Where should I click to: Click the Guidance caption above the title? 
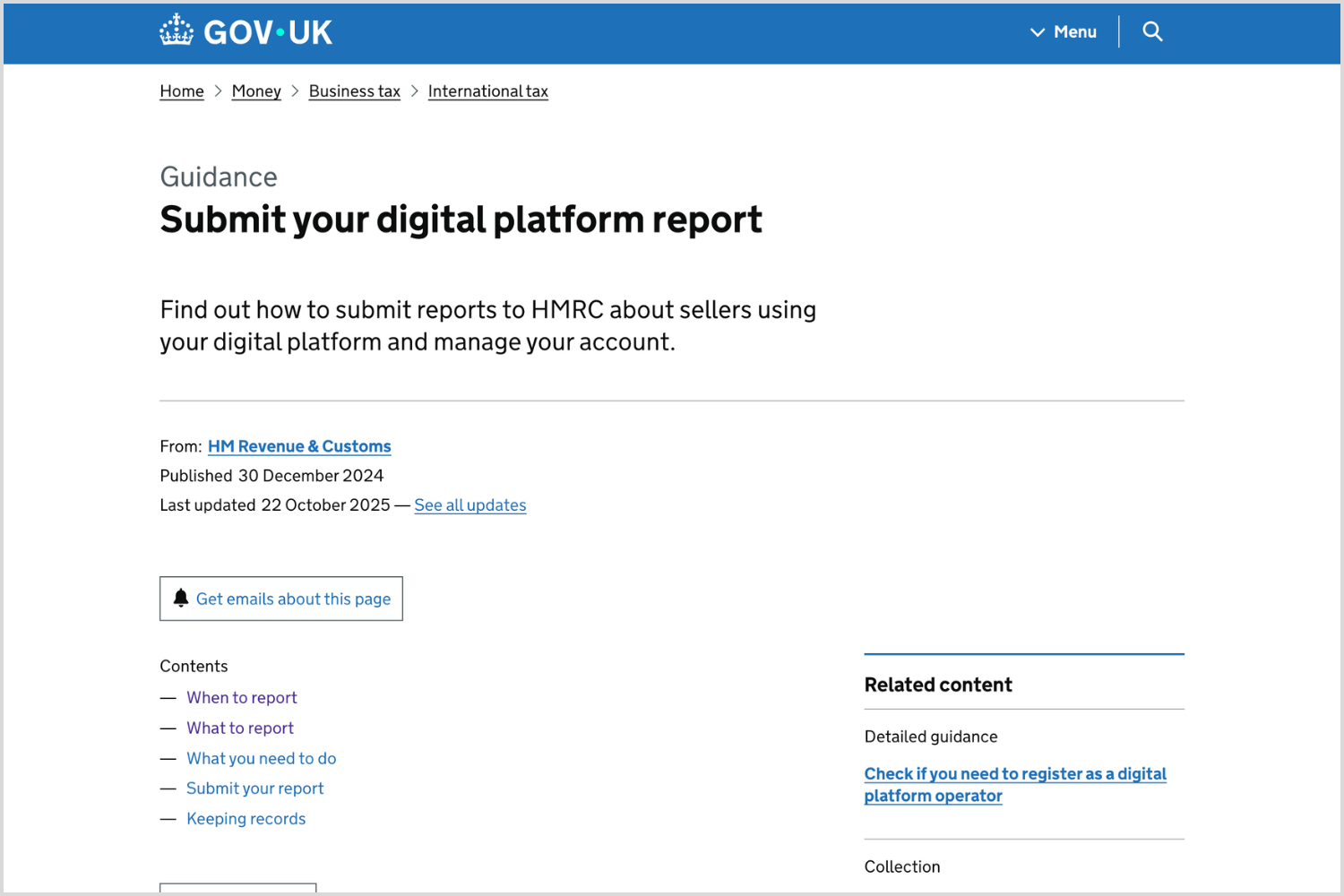[x=219, y=177]
